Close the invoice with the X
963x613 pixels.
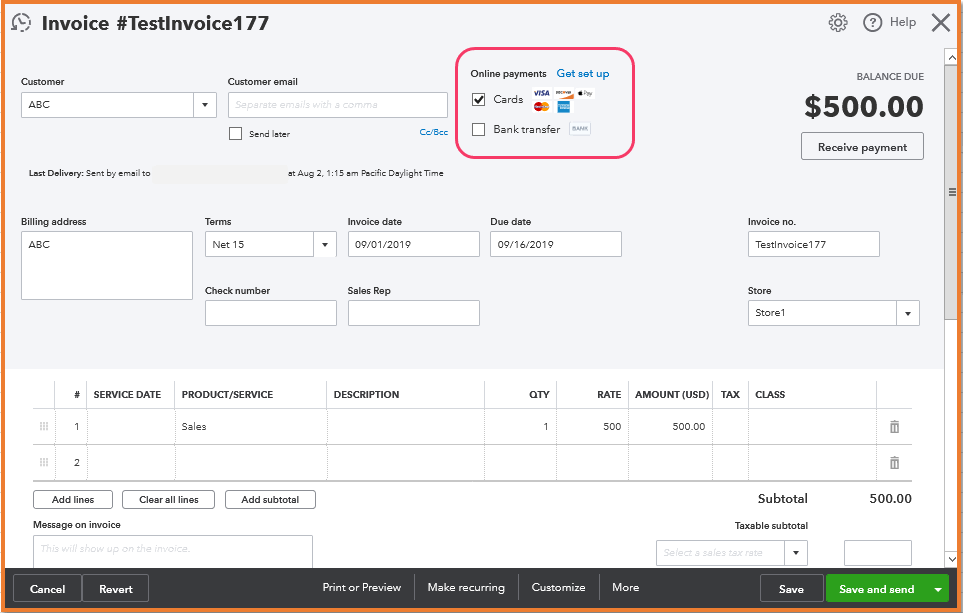[941, 23]
